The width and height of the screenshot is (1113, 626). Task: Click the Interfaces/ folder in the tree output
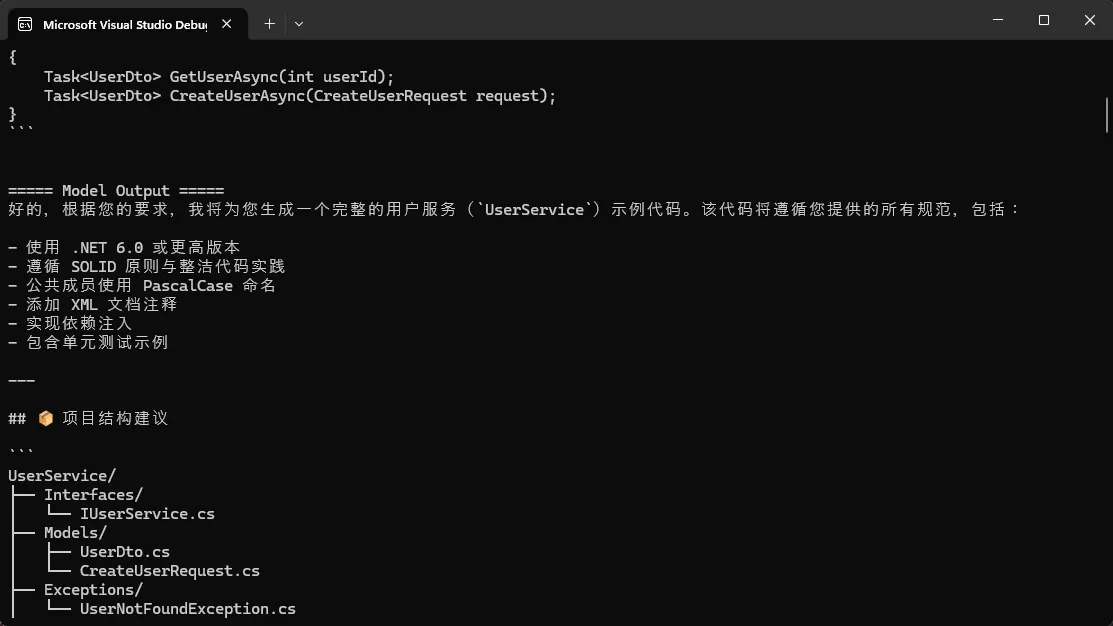pos(93,495)
